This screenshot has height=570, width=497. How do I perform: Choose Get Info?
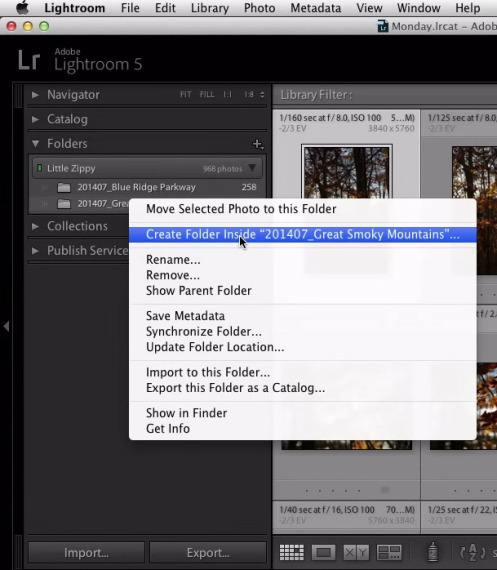tap(302, 429)
